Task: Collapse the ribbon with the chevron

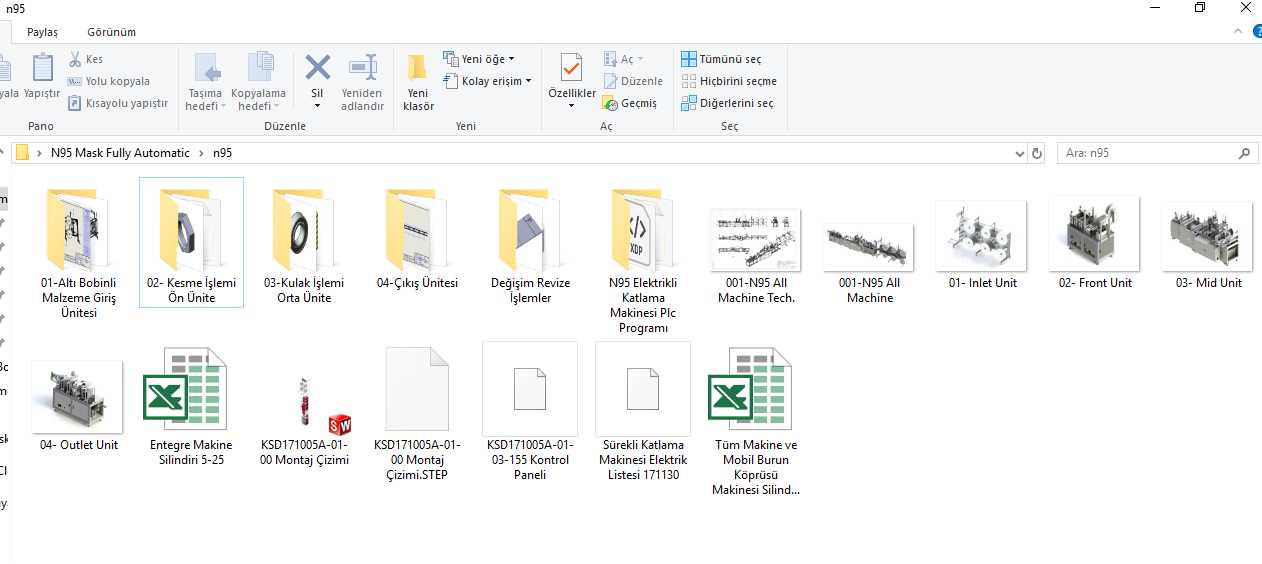Action: click(1238, 32)
